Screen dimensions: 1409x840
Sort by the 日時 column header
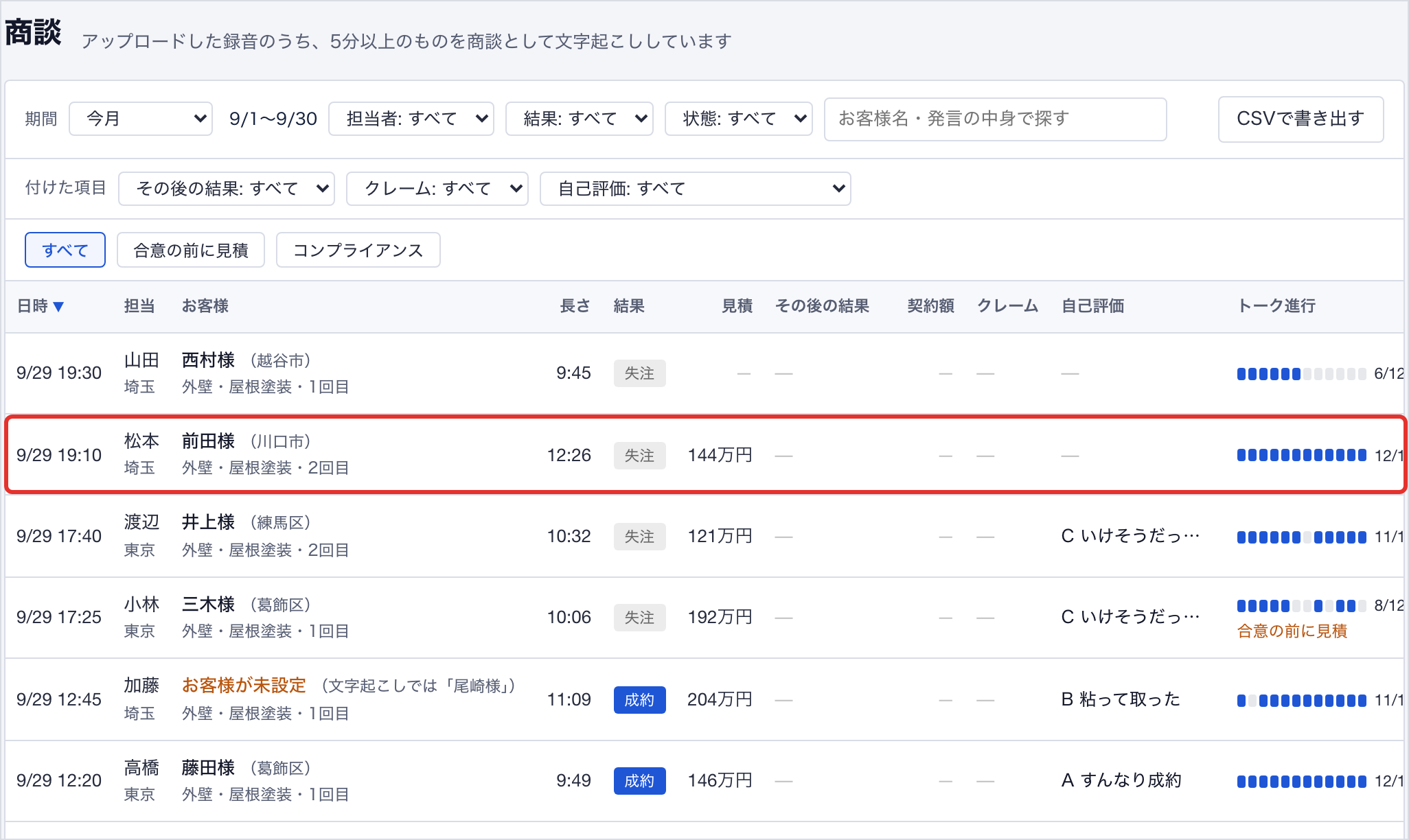tap(41, 306)
